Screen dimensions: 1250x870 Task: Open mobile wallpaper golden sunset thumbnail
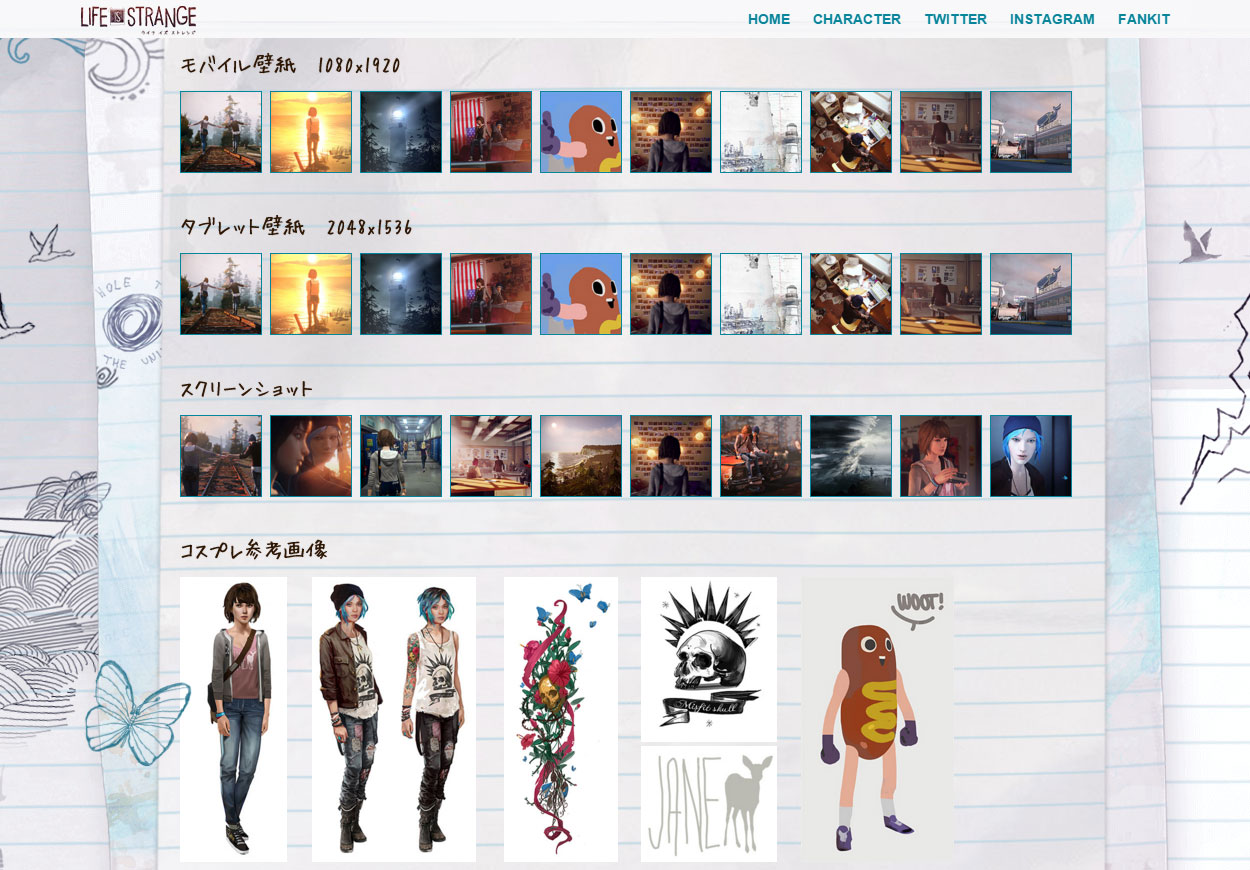[311, 132]
